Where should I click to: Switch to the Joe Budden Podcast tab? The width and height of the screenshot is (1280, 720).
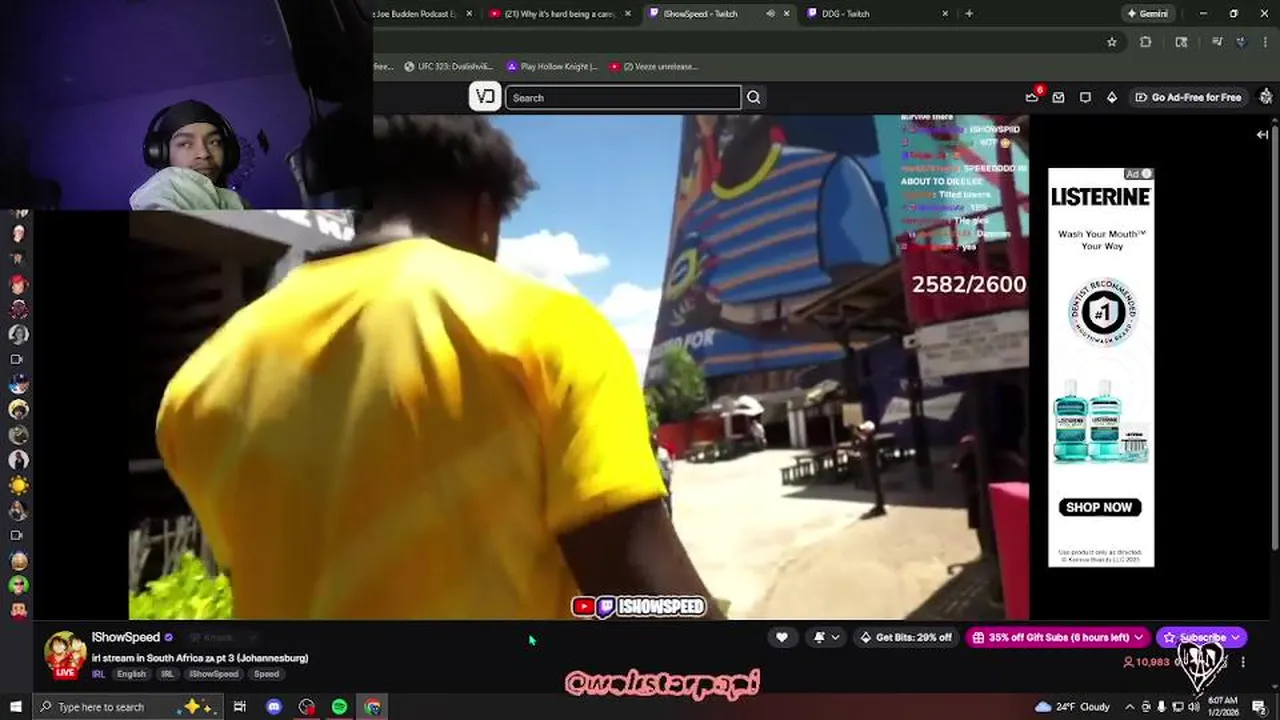click(x=413, y=14)
